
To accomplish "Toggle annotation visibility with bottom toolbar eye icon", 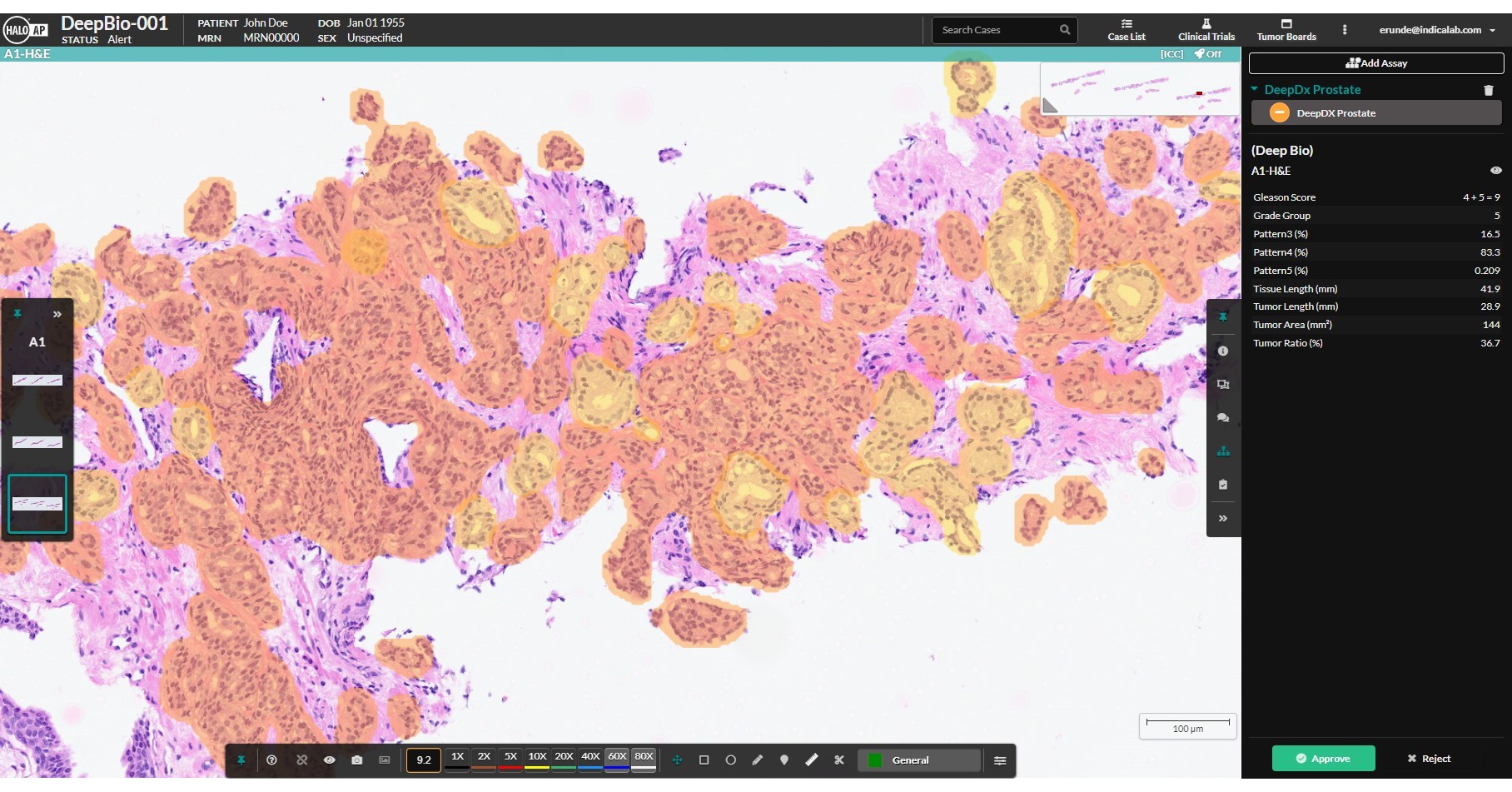I will coord(329,760).
